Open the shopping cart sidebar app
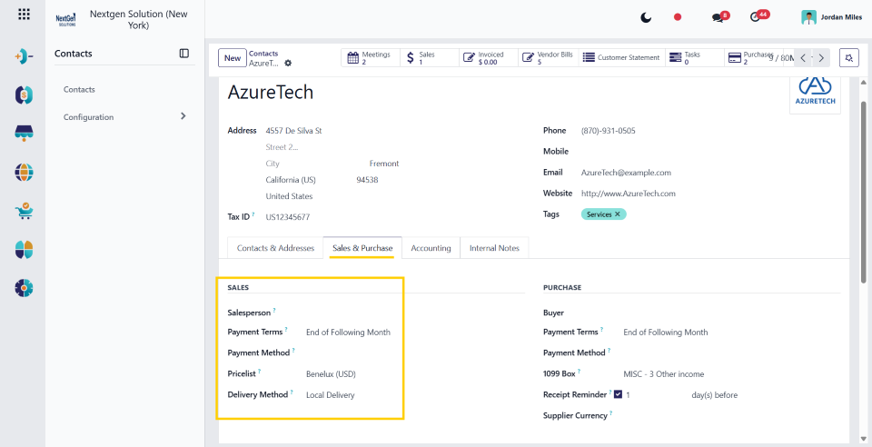The image size is (872, 447). (x=24, y=211)
